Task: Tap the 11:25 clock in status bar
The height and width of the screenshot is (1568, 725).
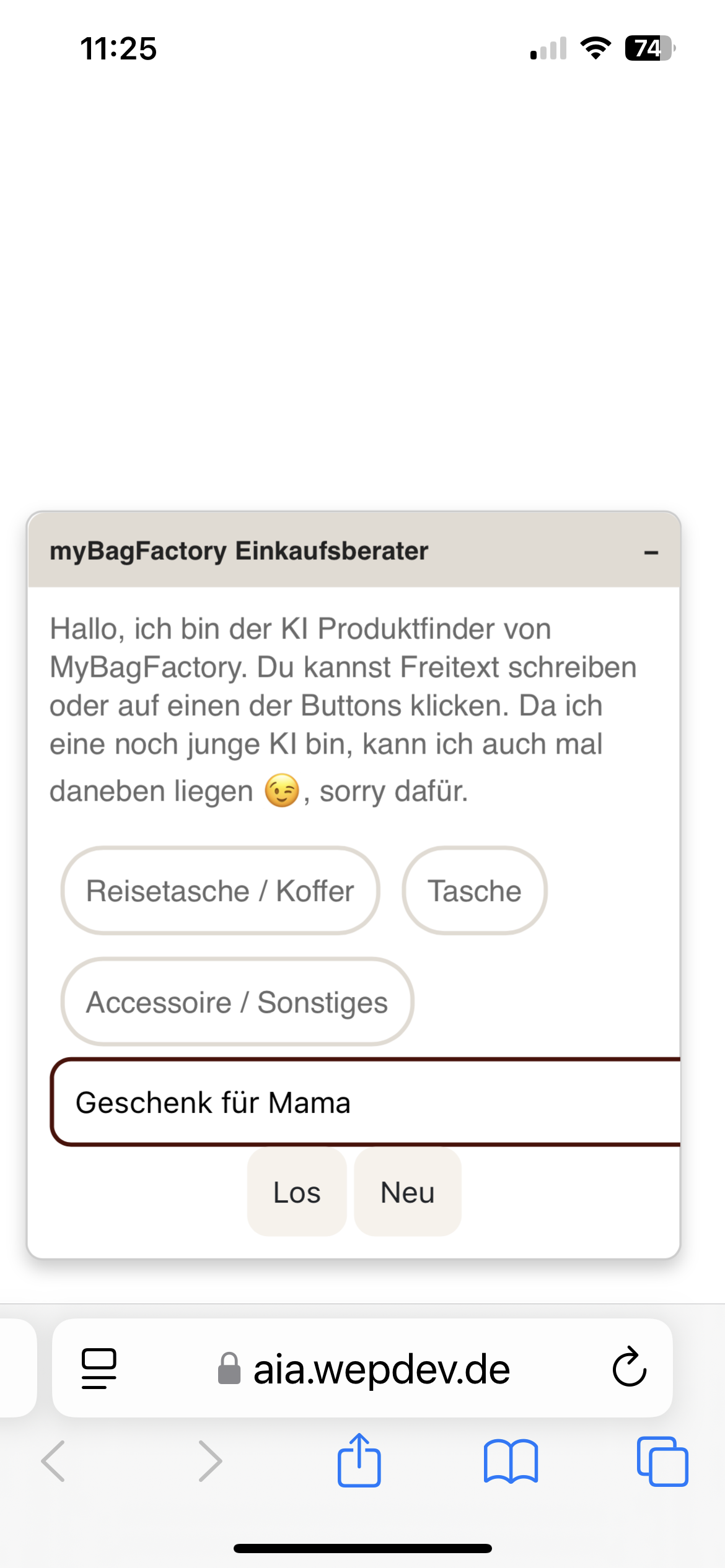Action: [x=118, y=48]
